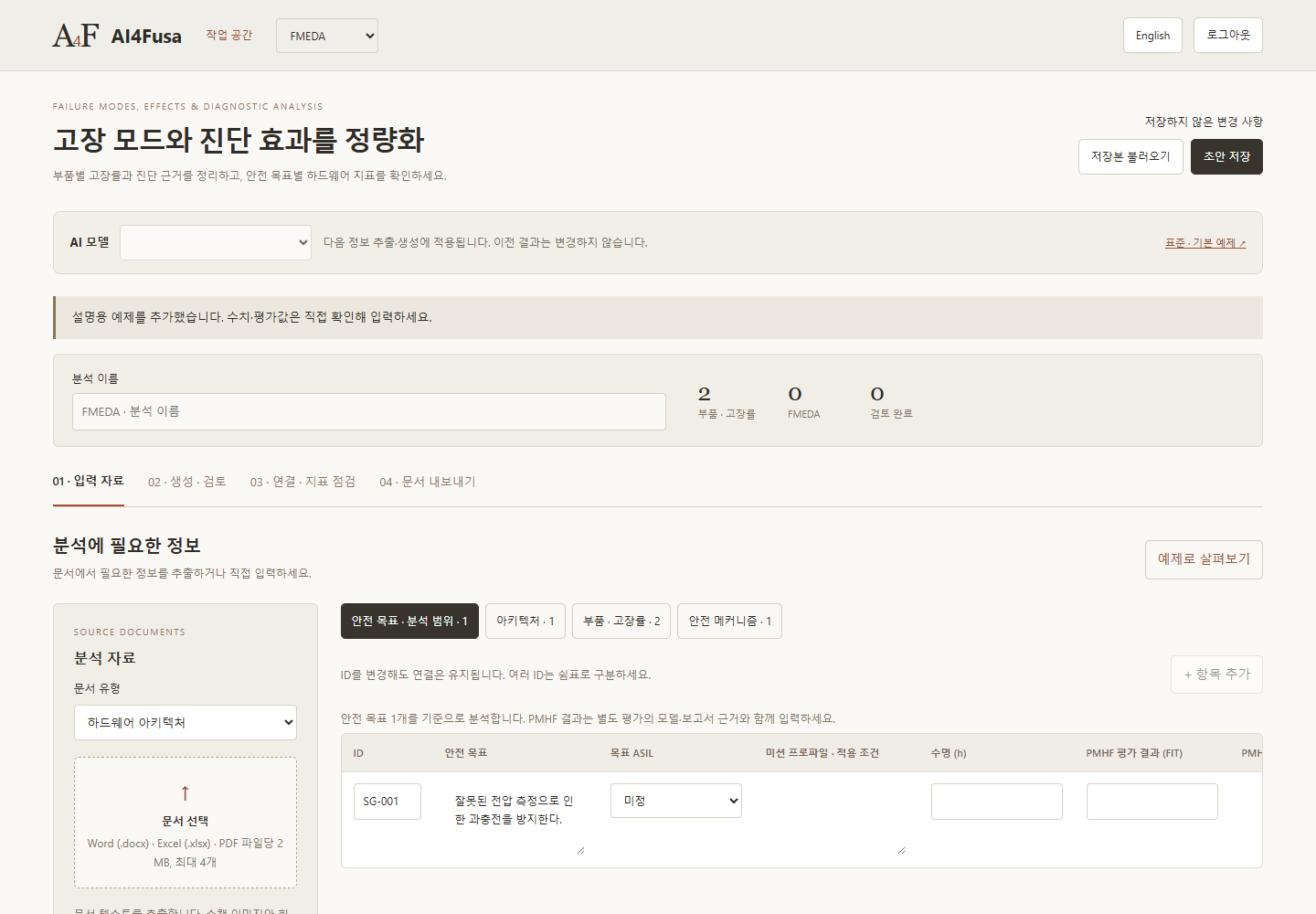Switch to the 02 · 생성 · 검토 tab
Image resolution: width=1316 pixels, height=914 pixels.
[x=187, y=482]
